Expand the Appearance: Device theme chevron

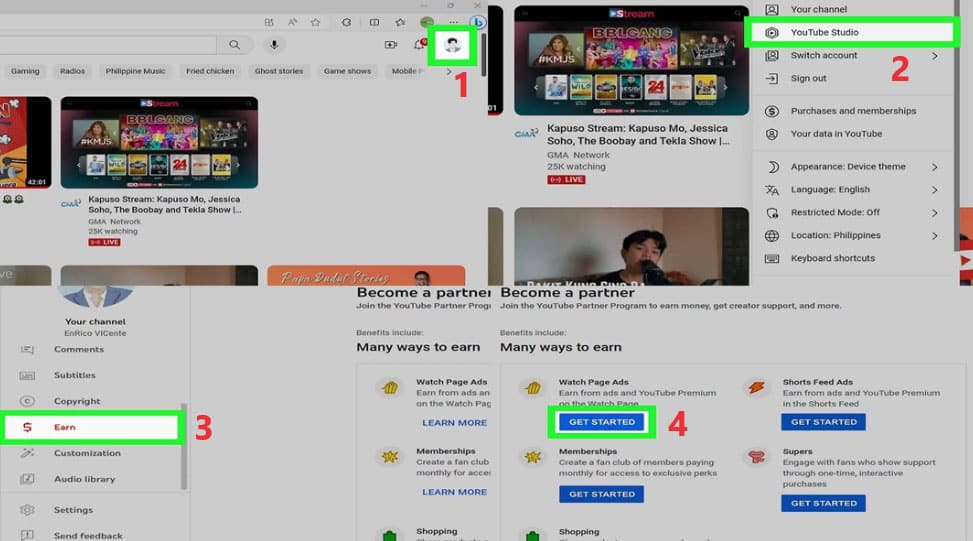935,167
